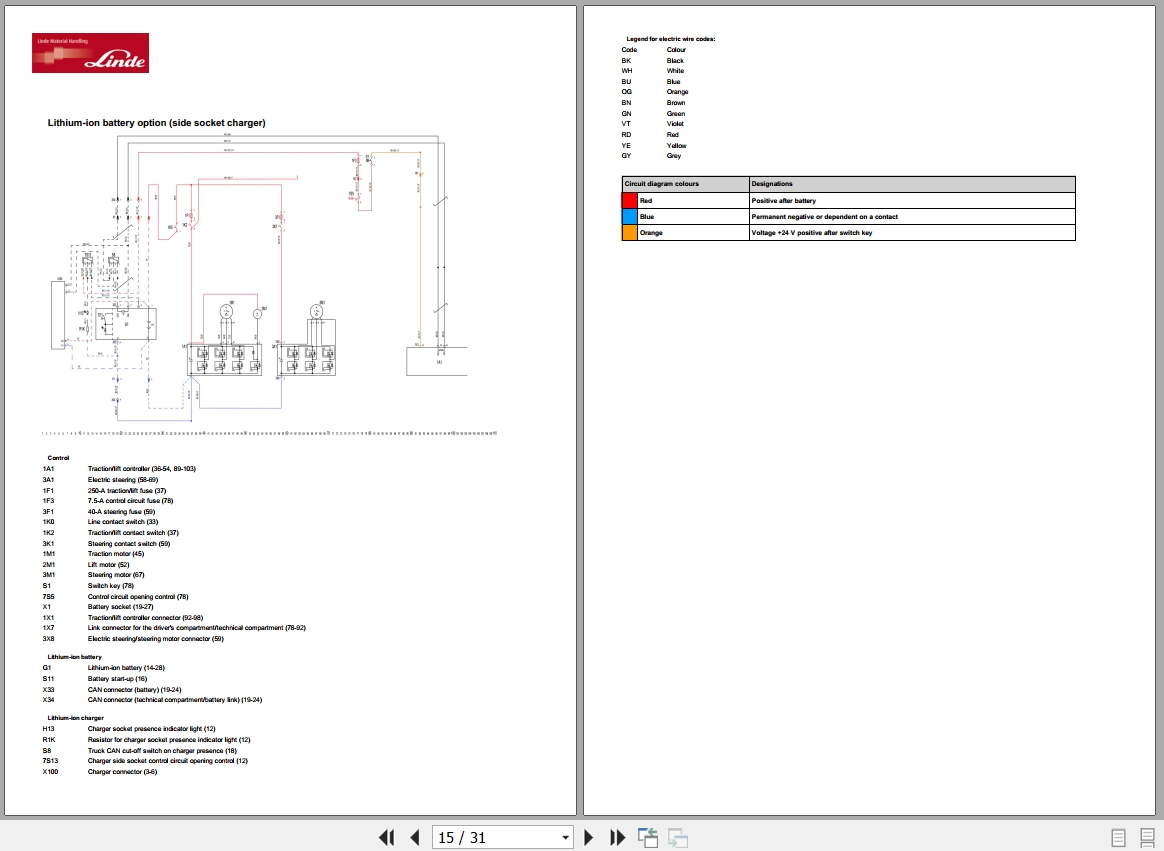Go to the previous page
This screenshot has width=1164, height=851.
click(x=415, y=838)
